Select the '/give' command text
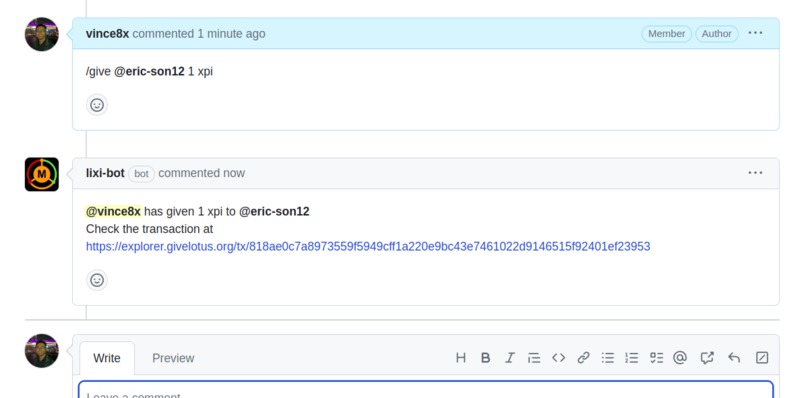The height and width of the screenshot is (398, 806). click(x=98, y=71)
